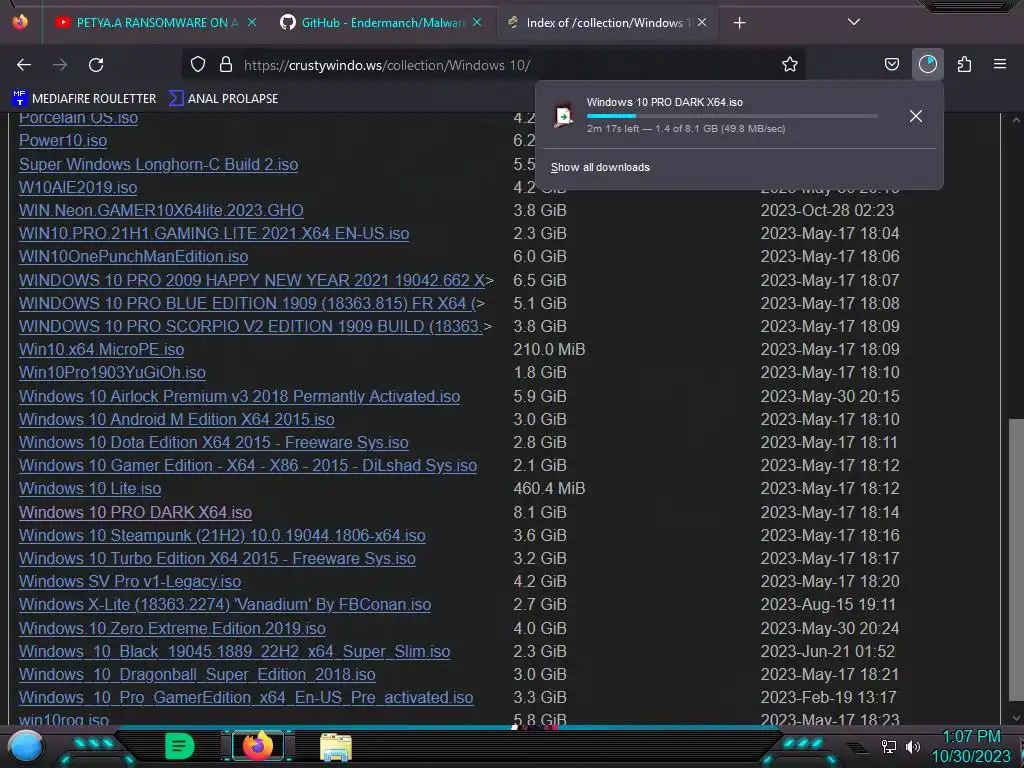Viewport: 1024px width, 768px height.
Task: Open the downloading ISO file icon
Action: click(x=563, y=116)
